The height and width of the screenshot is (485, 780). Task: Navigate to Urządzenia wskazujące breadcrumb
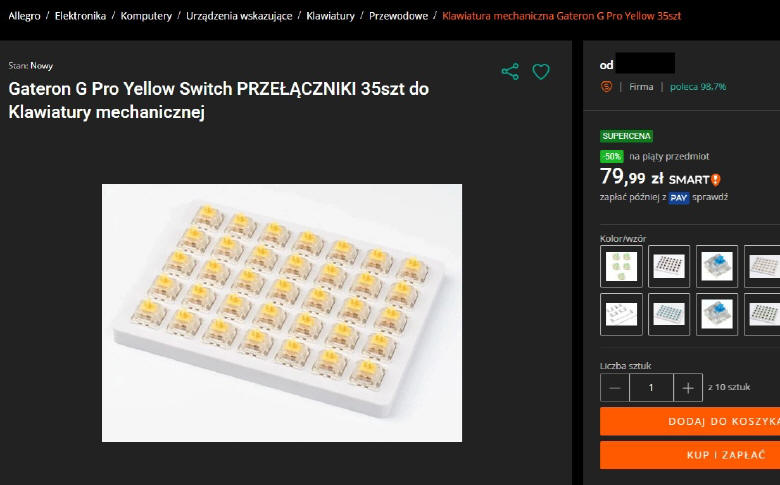point(239,16)
